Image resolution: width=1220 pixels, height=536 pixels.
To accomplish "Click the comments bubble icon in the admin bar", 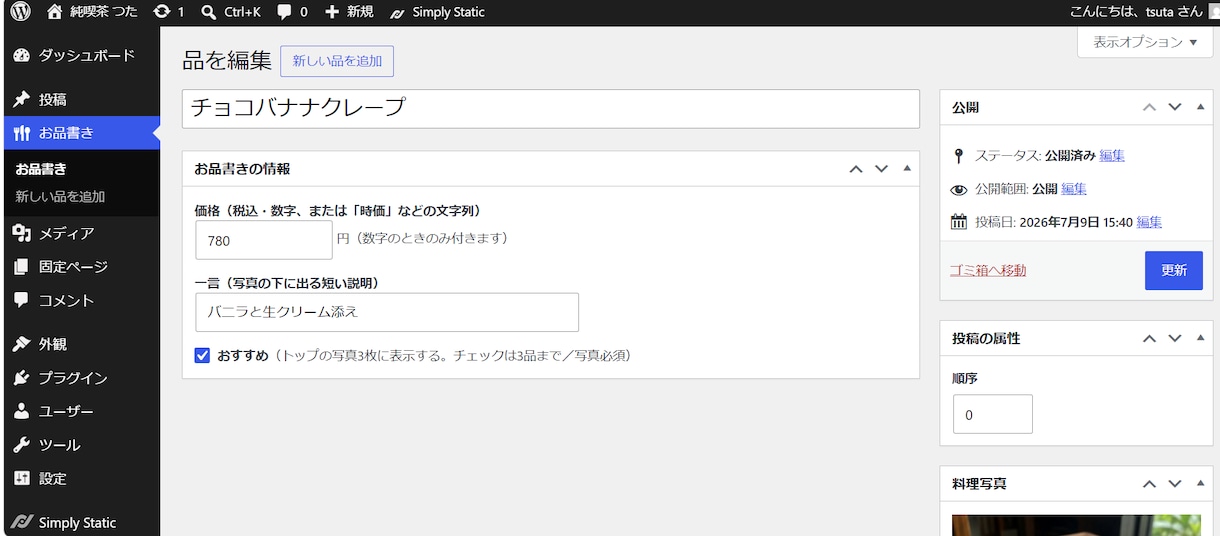I will 285,12.
